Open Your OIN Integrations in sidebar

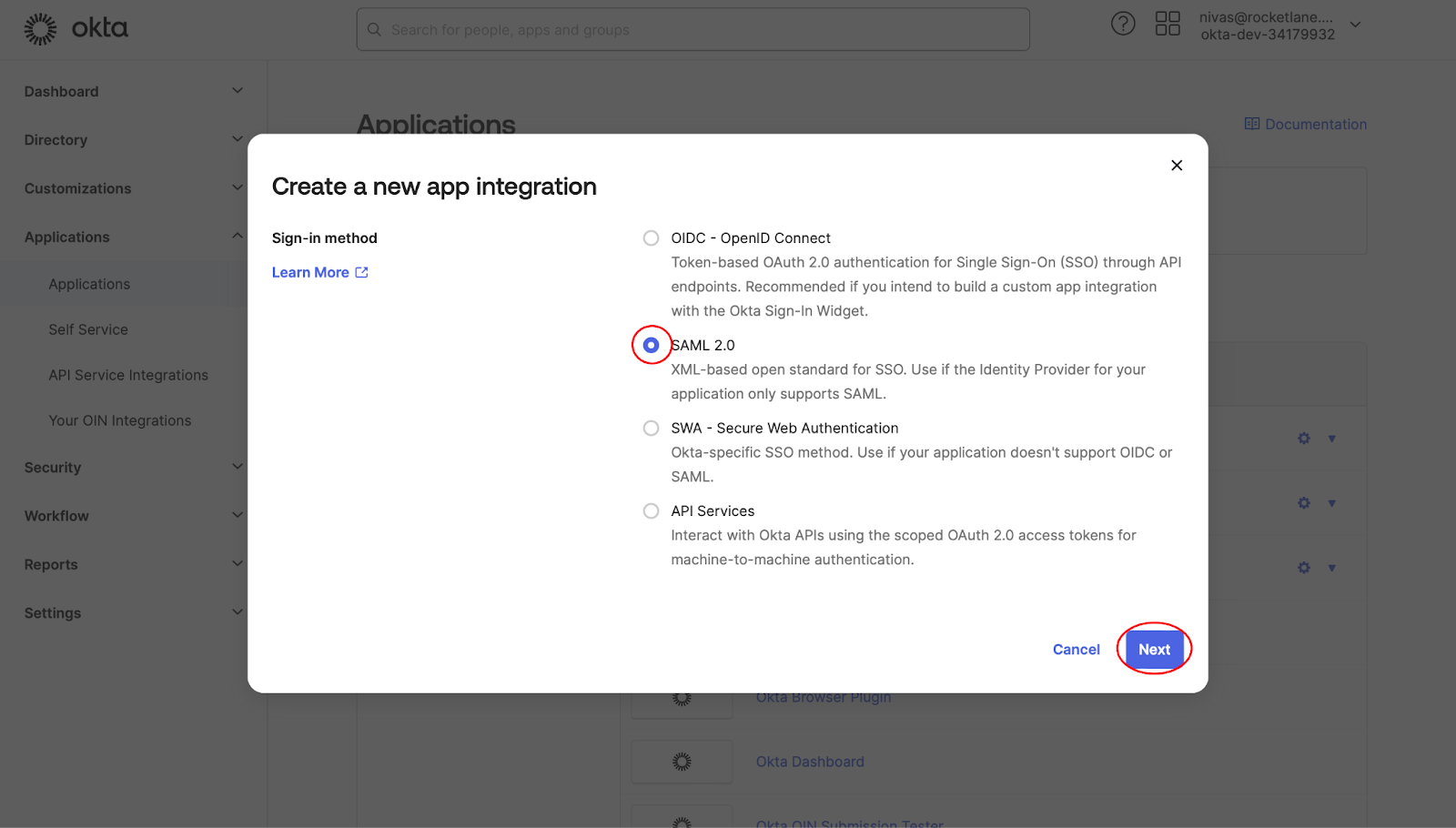[x=120, y=420]
